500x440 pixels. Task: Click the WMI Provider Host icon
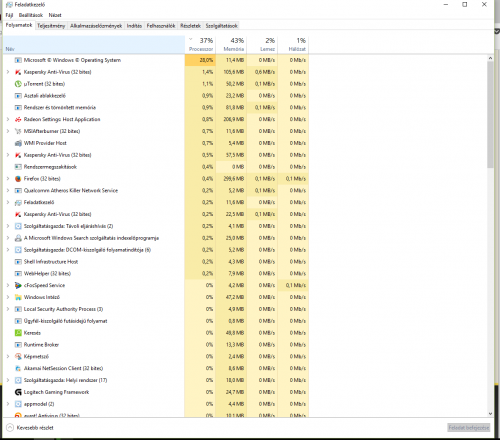(18, 143)
